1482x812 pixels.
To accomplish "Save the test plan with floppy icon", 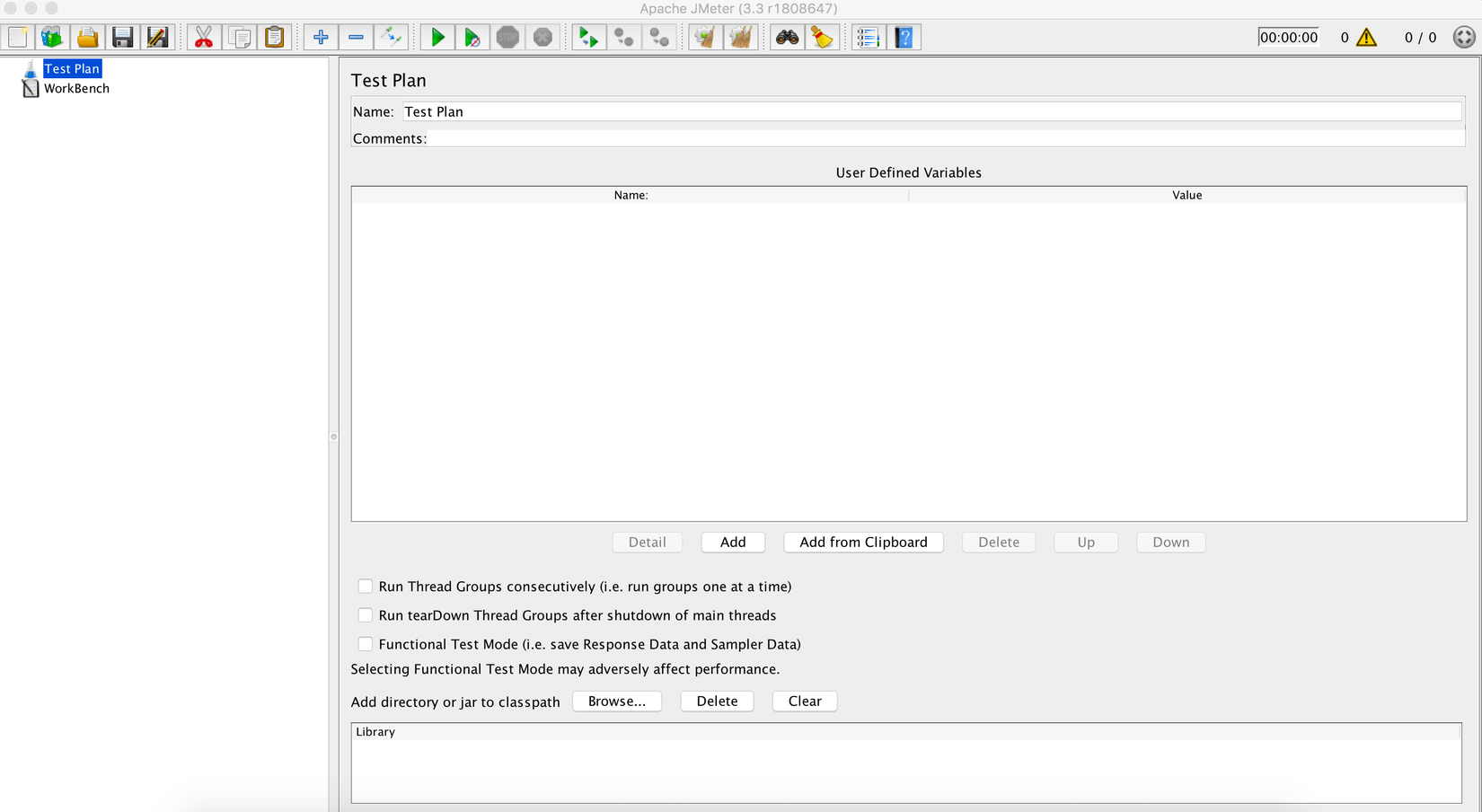I will click(x=122, y=37).
